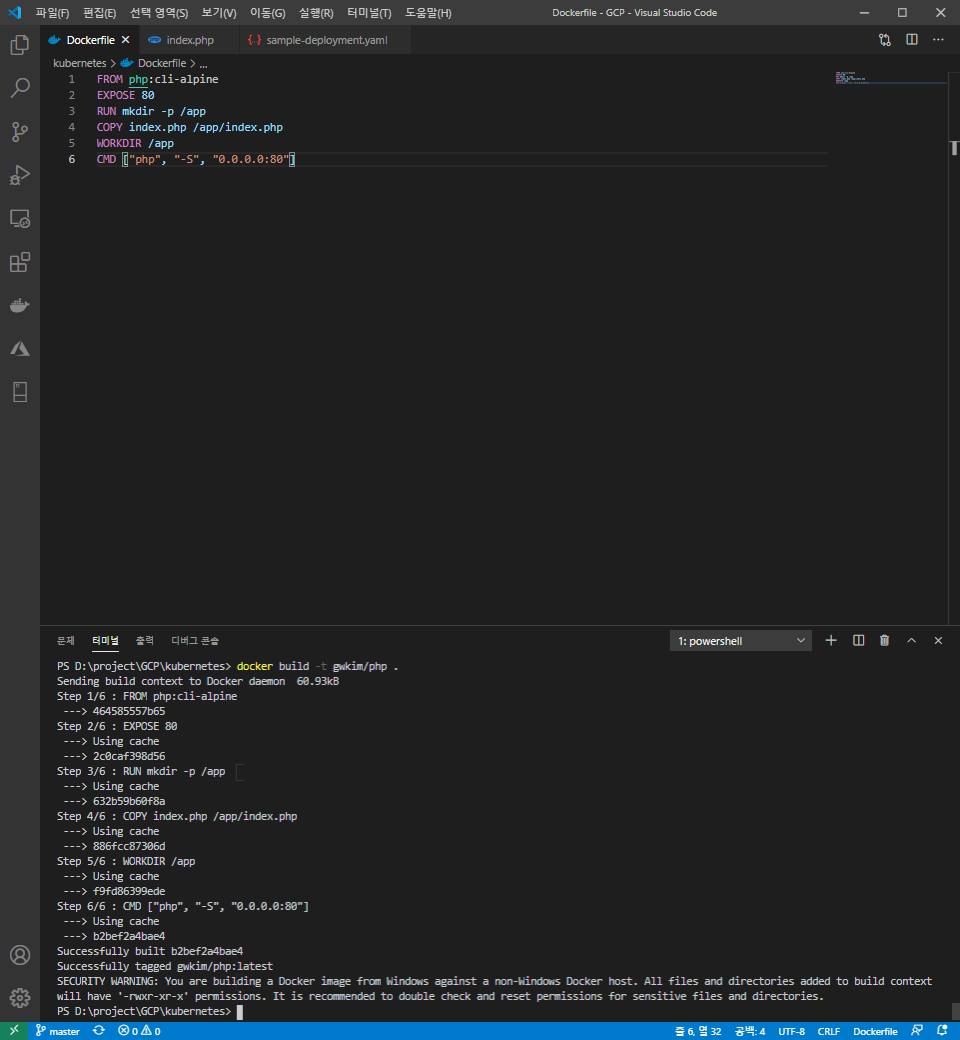The image size is (960, 1040).
Task: Open the Docker view in activity bar
Action: (x=20, y=306)
